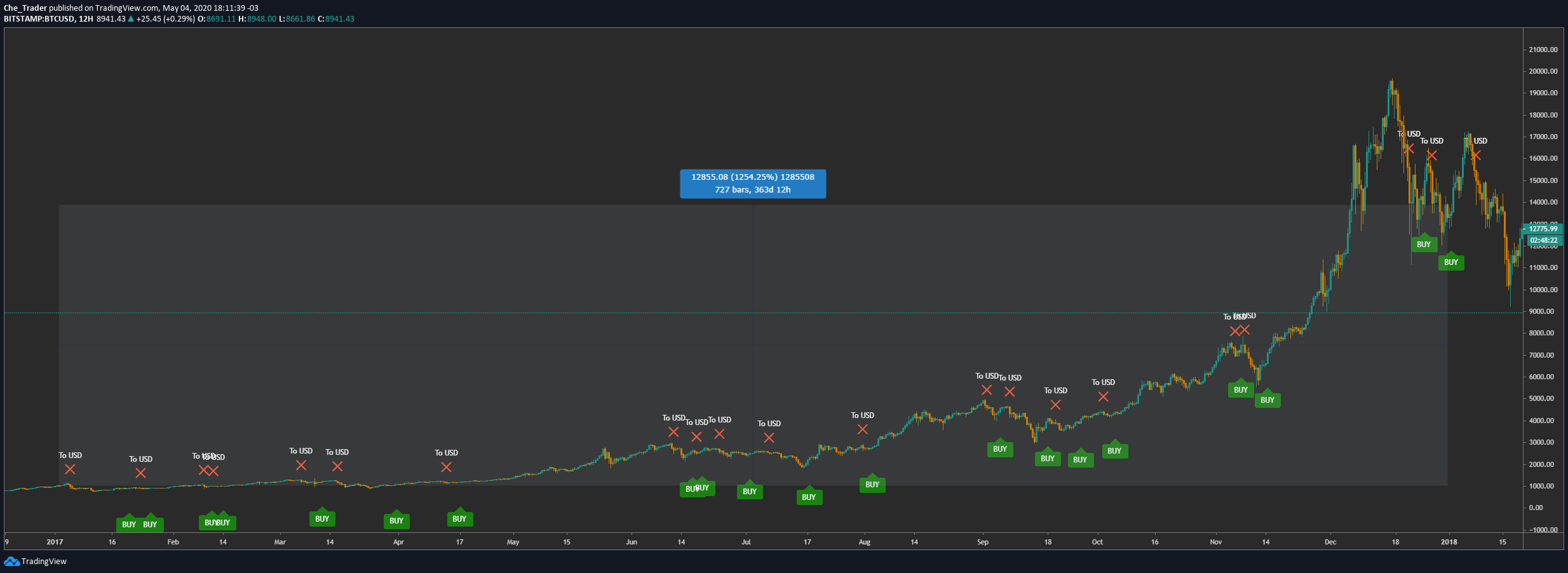The width and height of the screenshot is (1568, 573).
Task: Click the low value L:8661.86
Action: (297, 19)
